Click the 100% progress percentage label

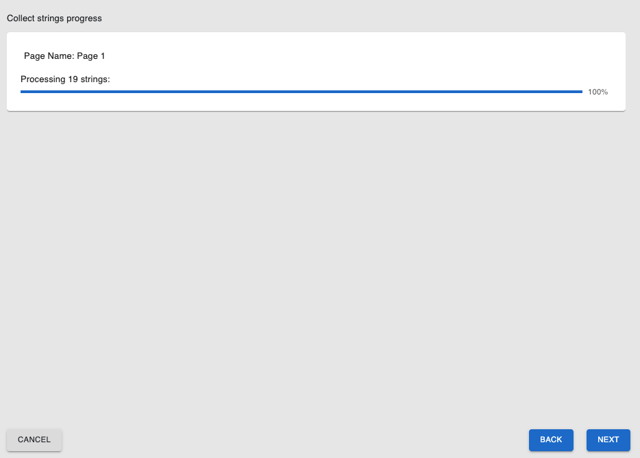tap(598, 92)
